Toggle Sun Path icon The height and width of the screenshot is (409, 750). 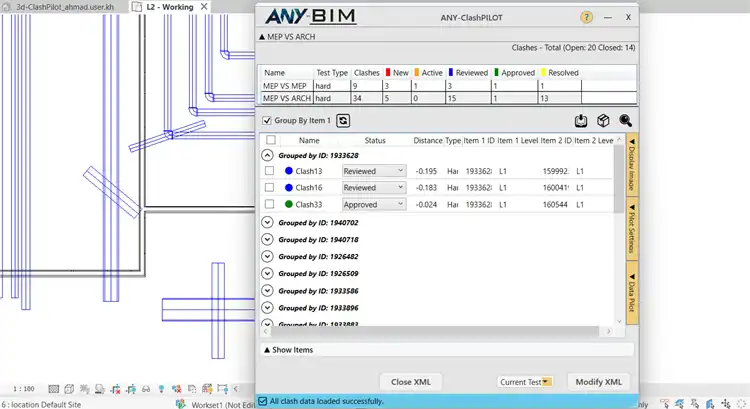[x=84, y=389]
